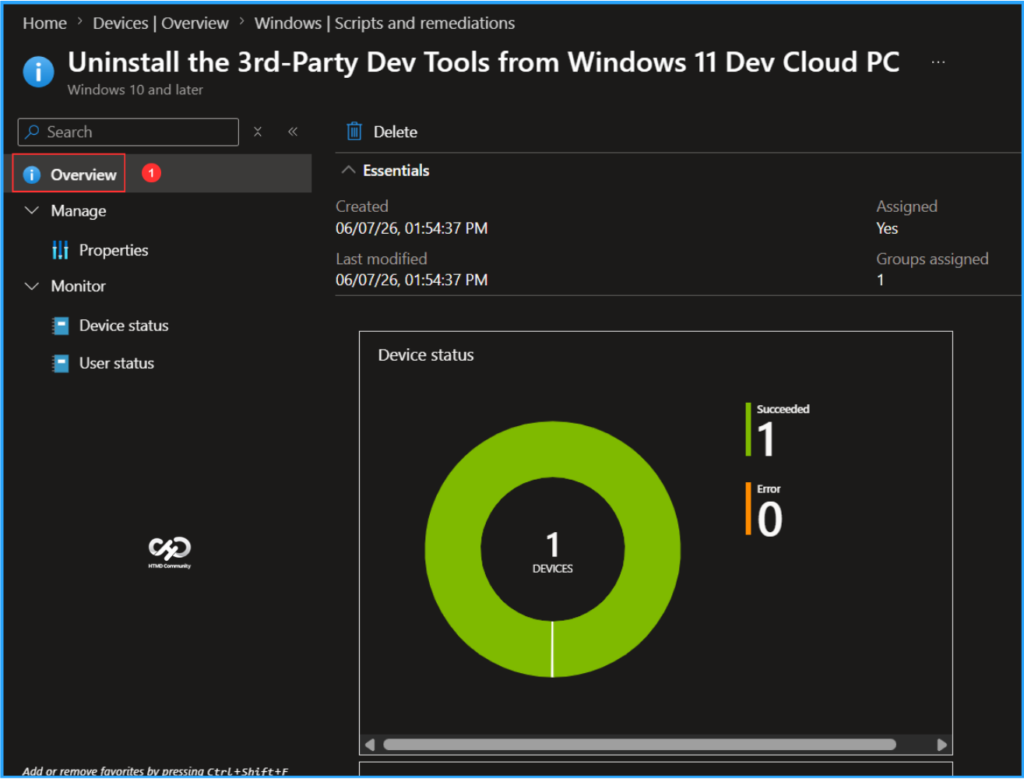Open User status in the sidebar
The image size is (1024, 779).
click(117, 363)
